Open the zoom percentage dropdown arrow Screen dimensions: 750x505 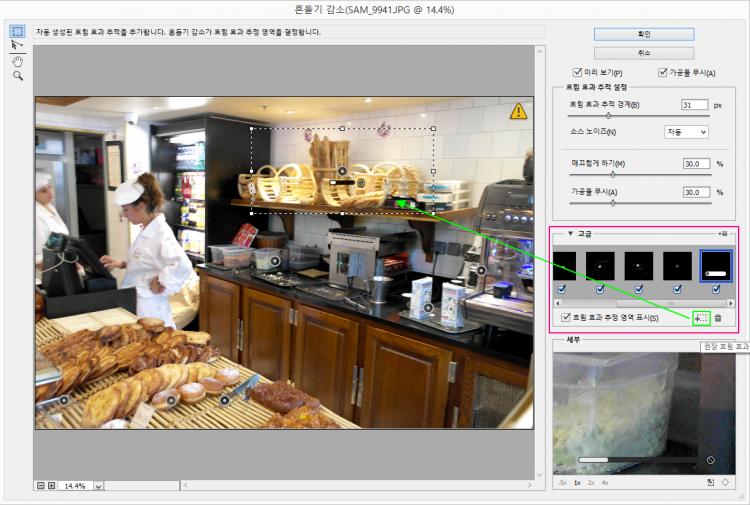(x=98, y=485)
